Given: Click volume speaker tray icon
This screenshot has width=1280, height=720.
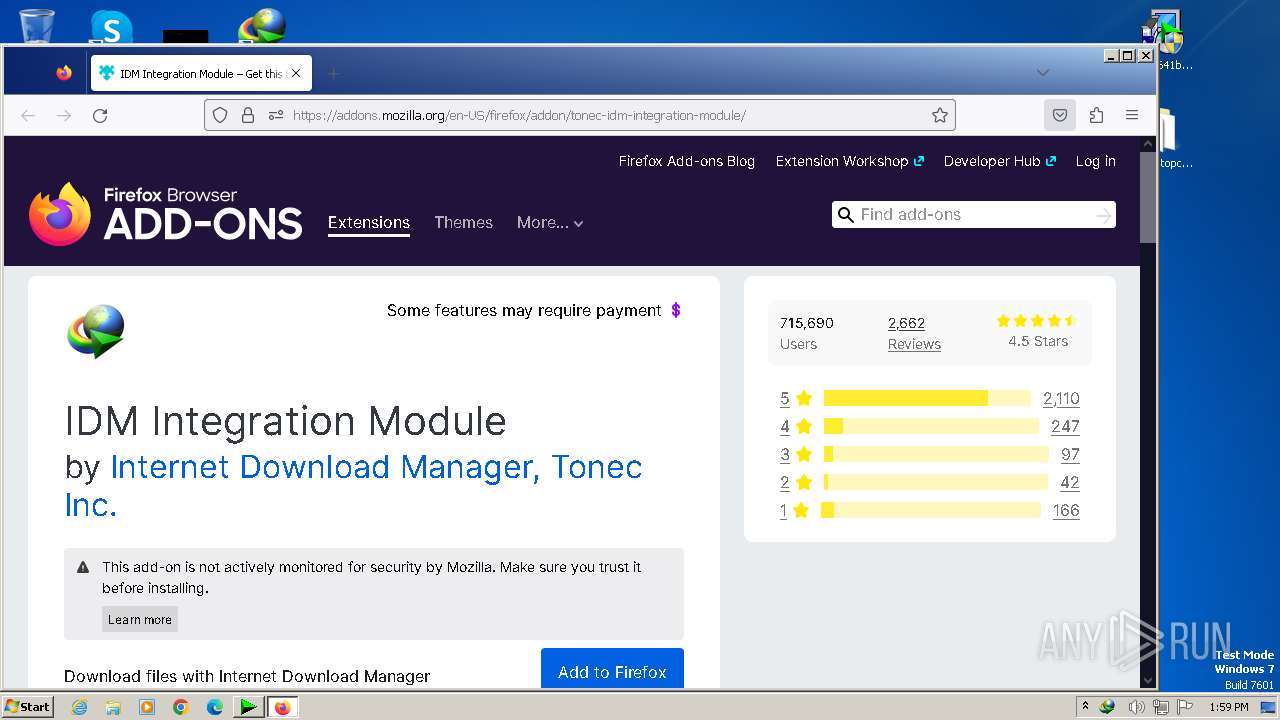Looking at the screenshot, I should click(x=1136, y=707).
